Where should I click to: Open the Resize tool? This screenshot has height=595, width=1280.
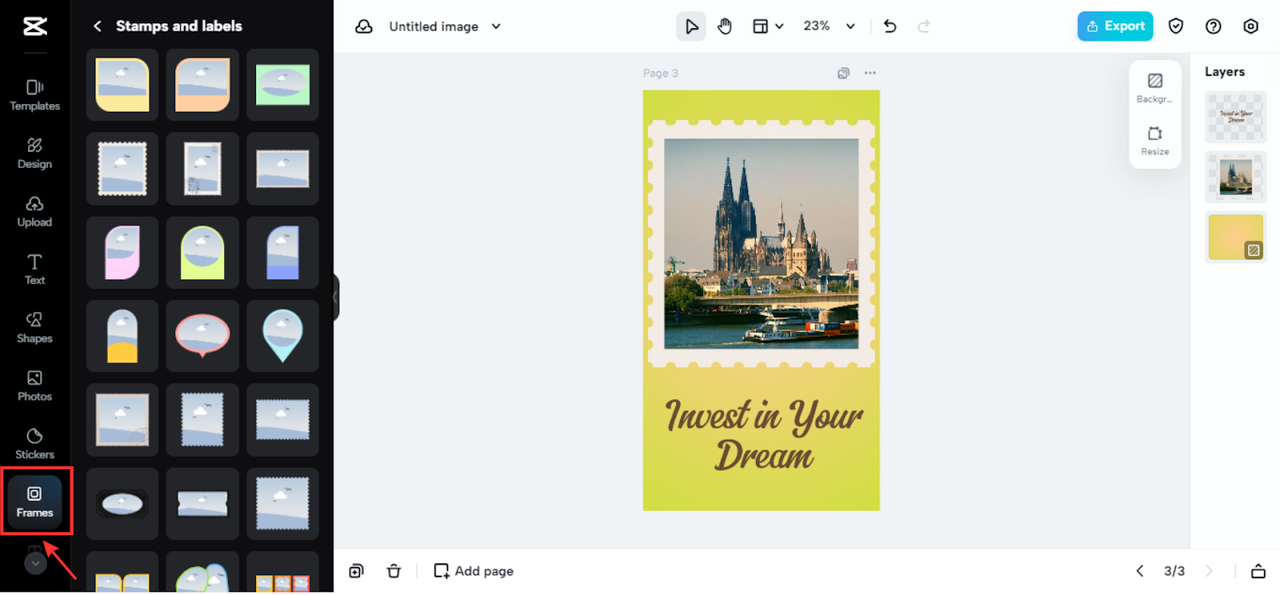(x=1155, y=141)
